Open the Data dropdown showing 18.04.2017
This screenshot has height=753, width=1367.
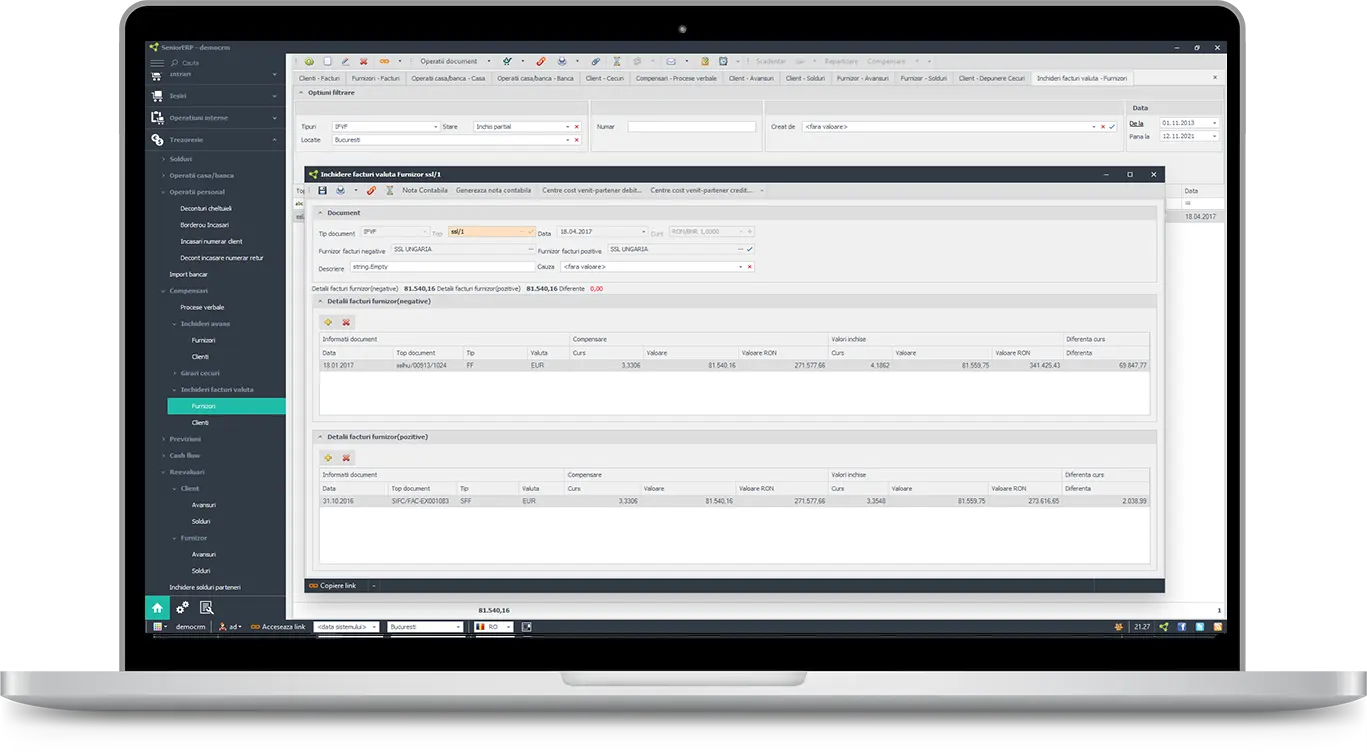pyautogui.click(x=643, y=232)
